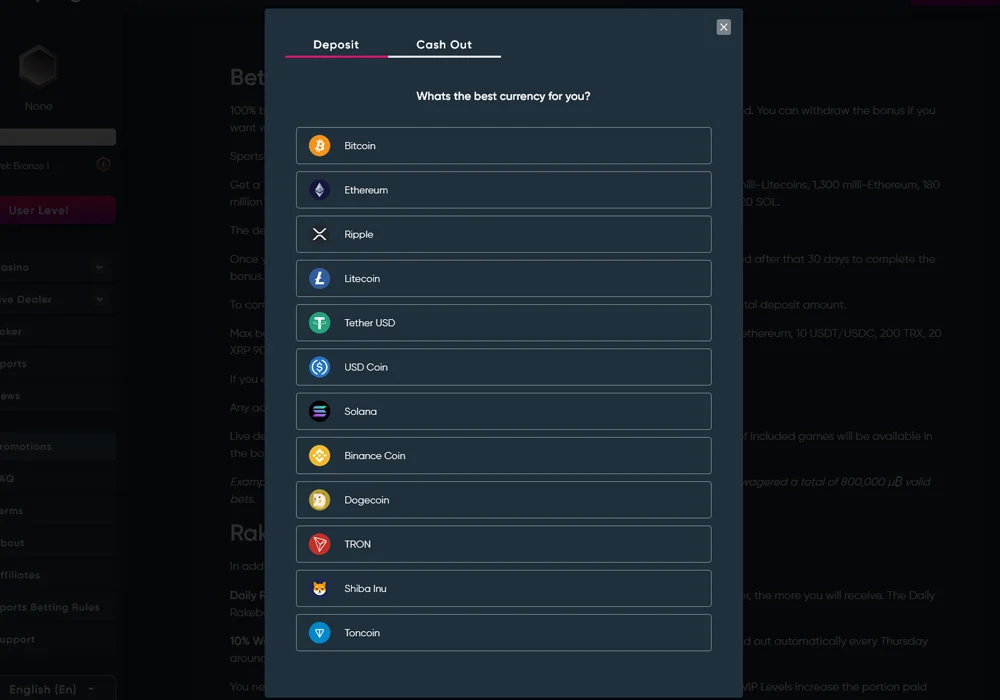Click the Litecoin coin icon

(x=319, y=278)
